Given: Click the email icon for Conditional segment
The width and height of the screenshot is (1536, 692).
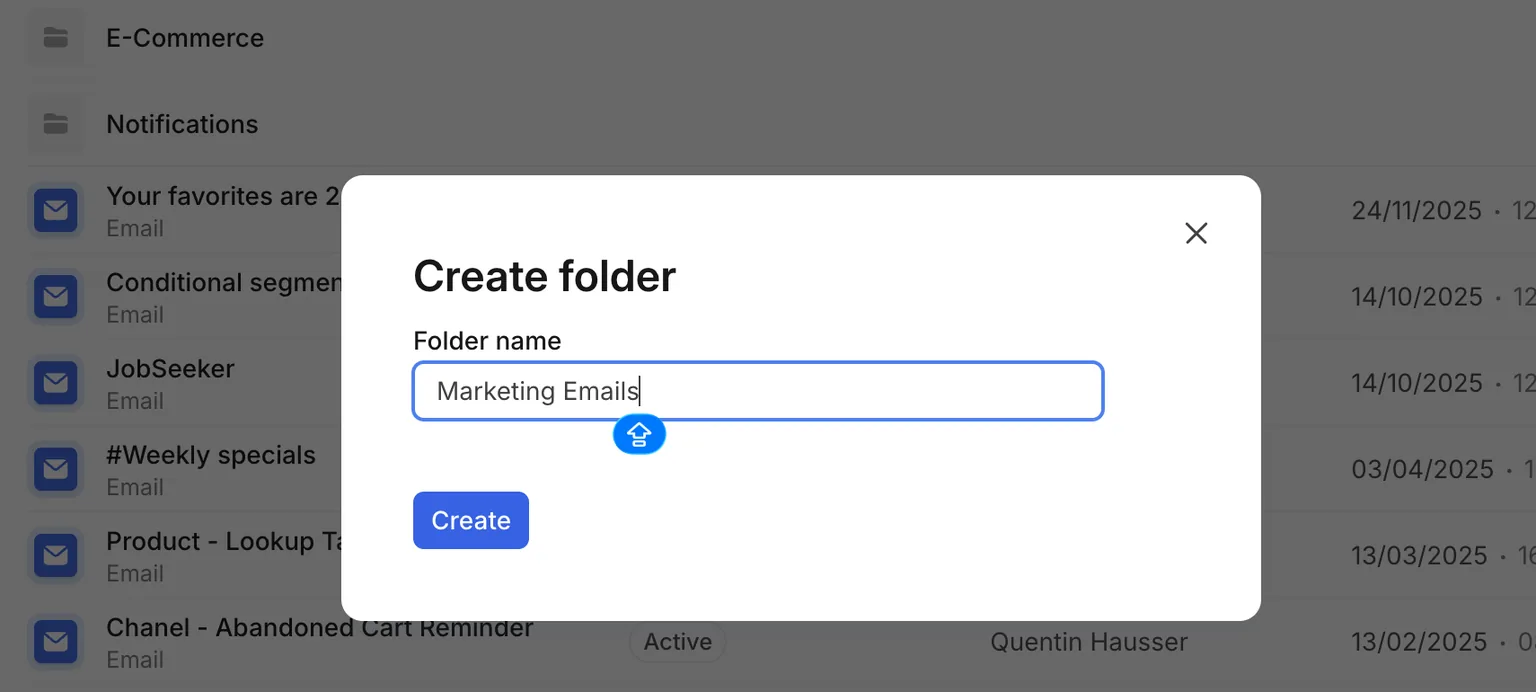Looking at the screenshot, I should [x=56, y=297].
